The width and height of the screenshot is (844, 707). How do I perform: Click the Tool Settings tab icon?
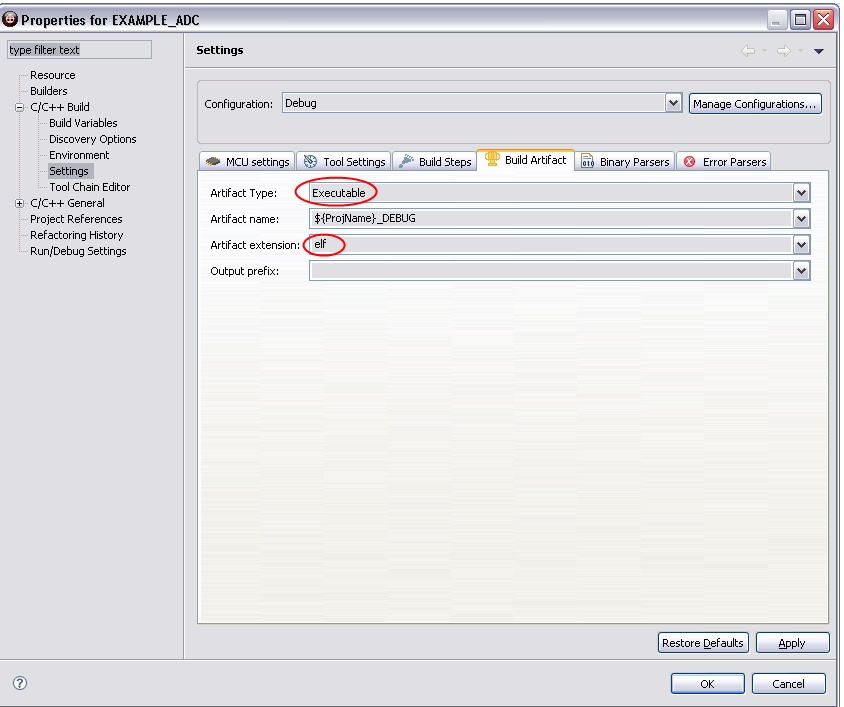[310, 161]
